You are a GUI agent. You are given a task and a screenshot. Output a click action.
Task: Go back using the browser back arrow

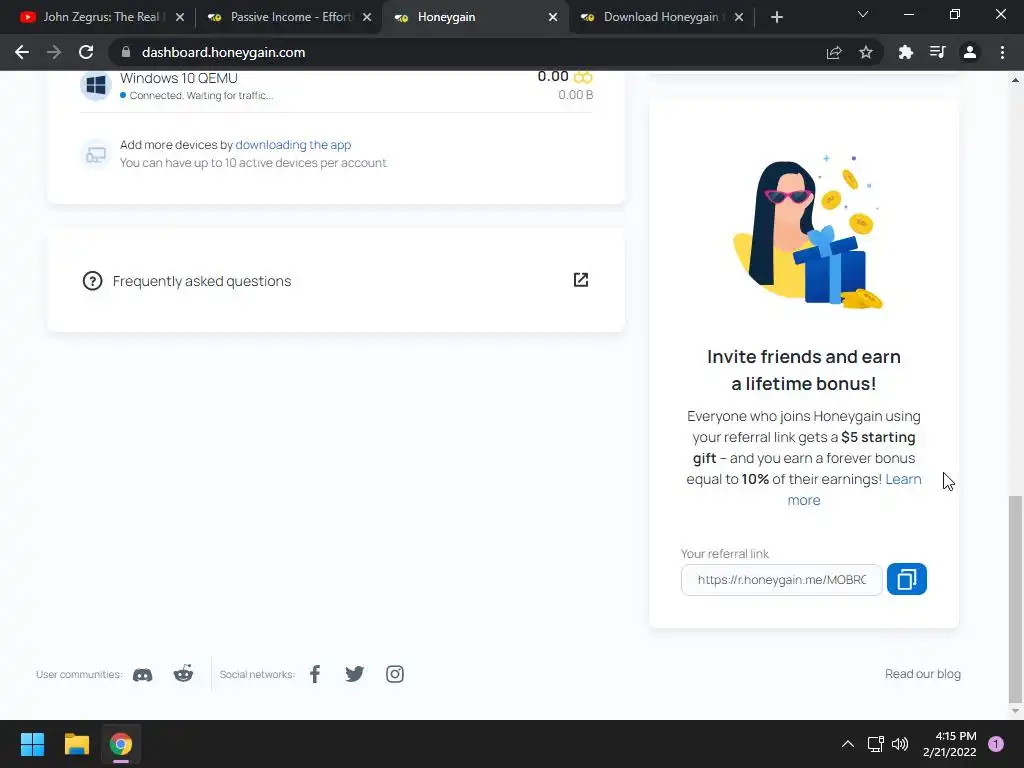tap(22, 52)
